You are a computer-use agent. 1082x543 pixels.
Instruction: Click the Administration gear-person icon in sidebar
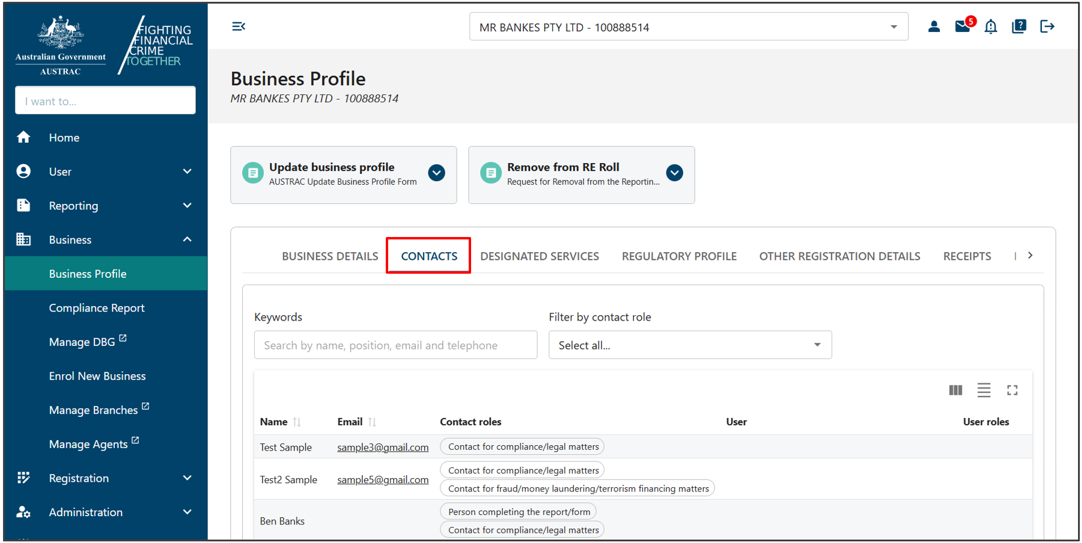(x=23, y=512)
